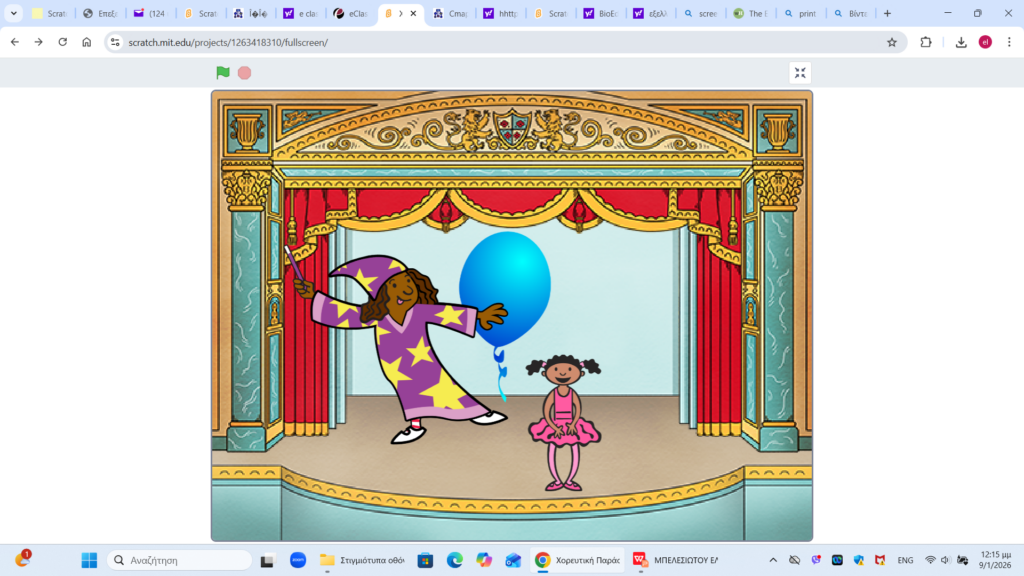The width and height of the screenshot is (1024, 576).
Task: Navigate back in browser history
Action: click(15, 42)
